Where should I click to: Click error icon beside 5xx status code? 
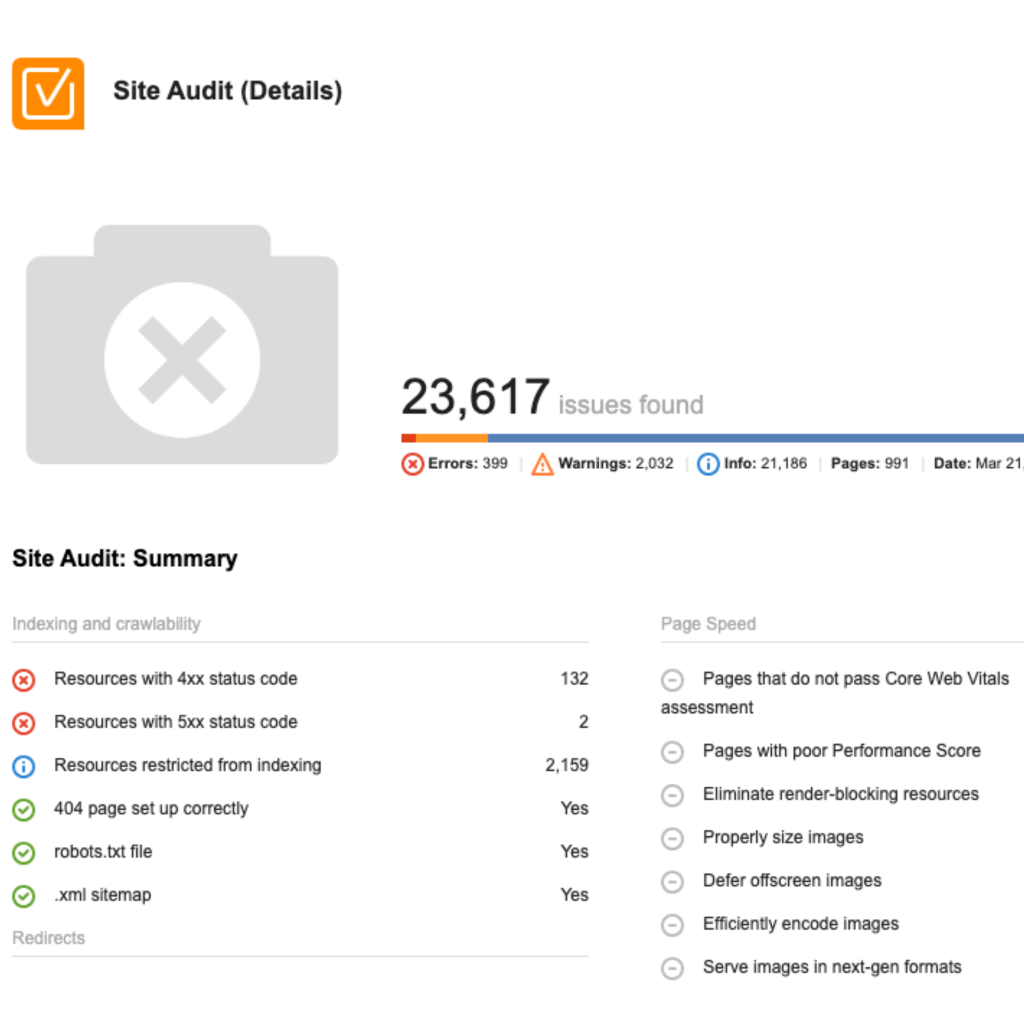coord(24,723)
